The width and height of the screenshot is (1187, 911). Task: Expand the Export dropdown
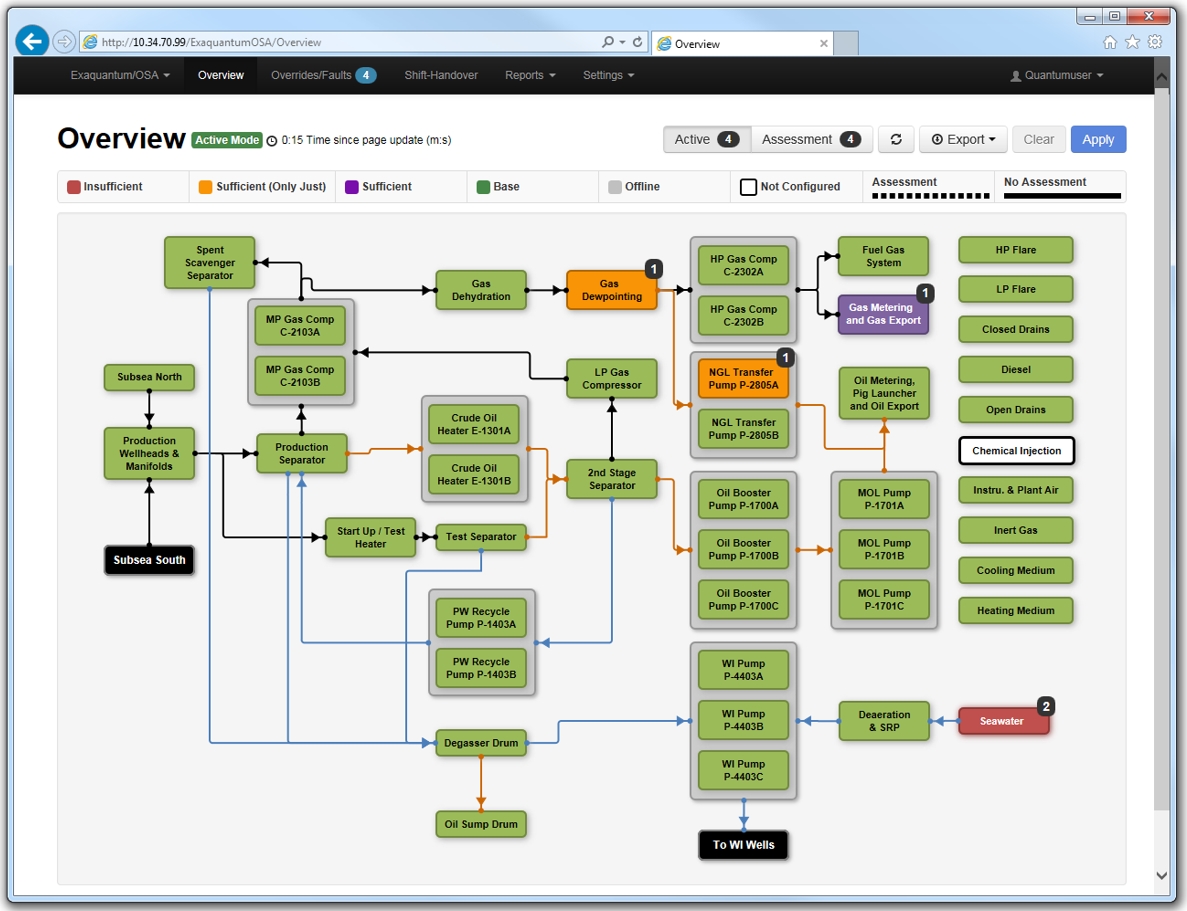point(964,140)
